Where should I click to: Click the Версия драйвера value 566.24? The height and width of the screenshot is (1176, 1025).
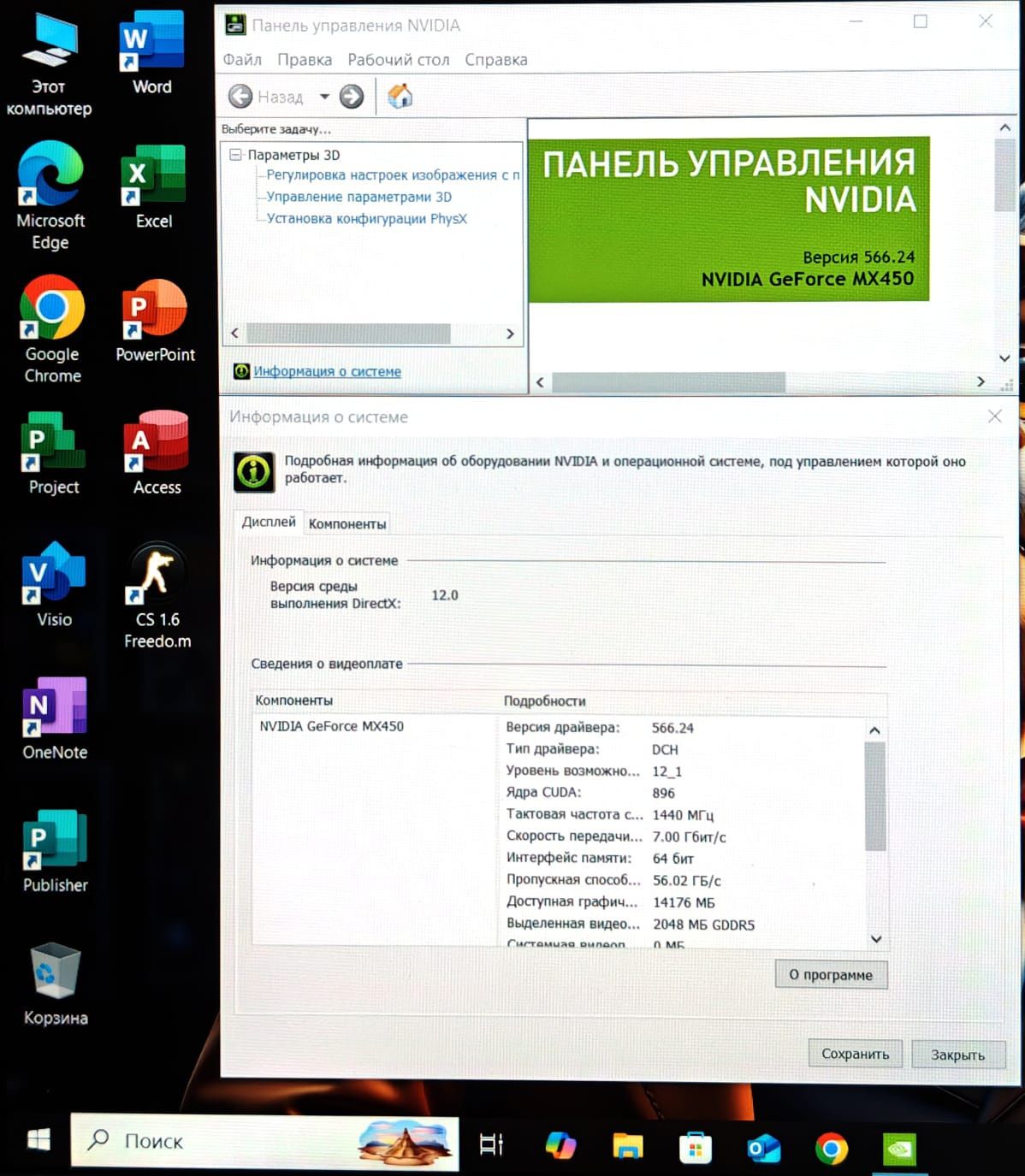pyautogui.click(x=672, y=728)
